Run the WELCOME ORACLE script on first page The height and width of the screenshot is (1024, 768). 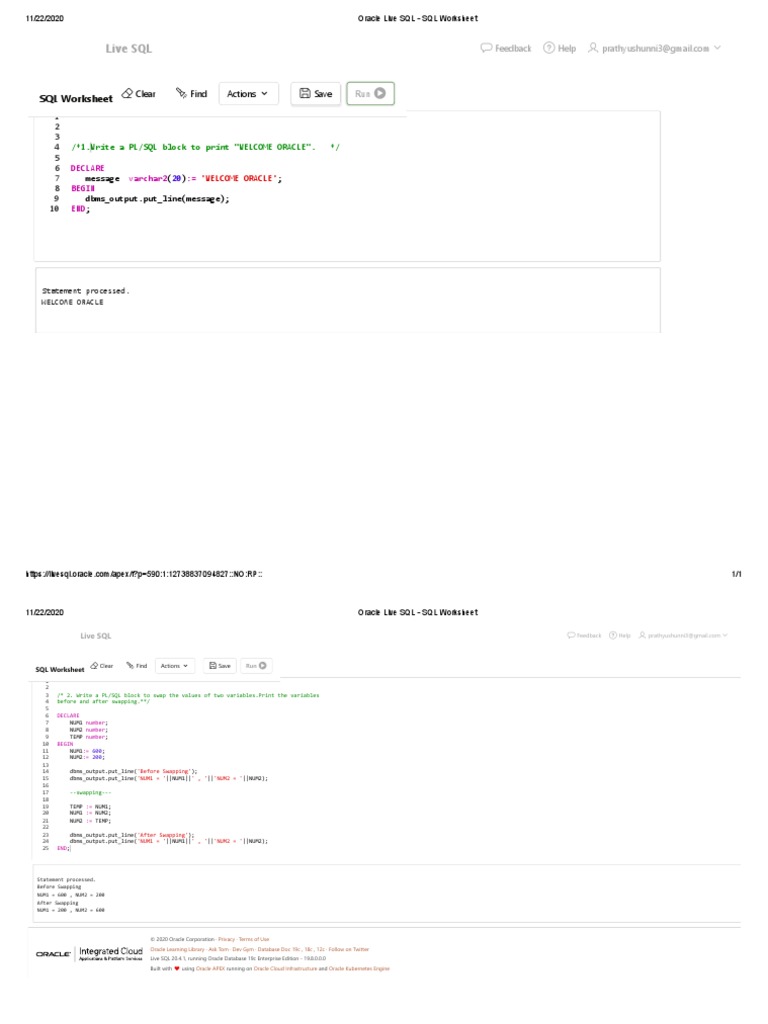[x=370, y=93]
